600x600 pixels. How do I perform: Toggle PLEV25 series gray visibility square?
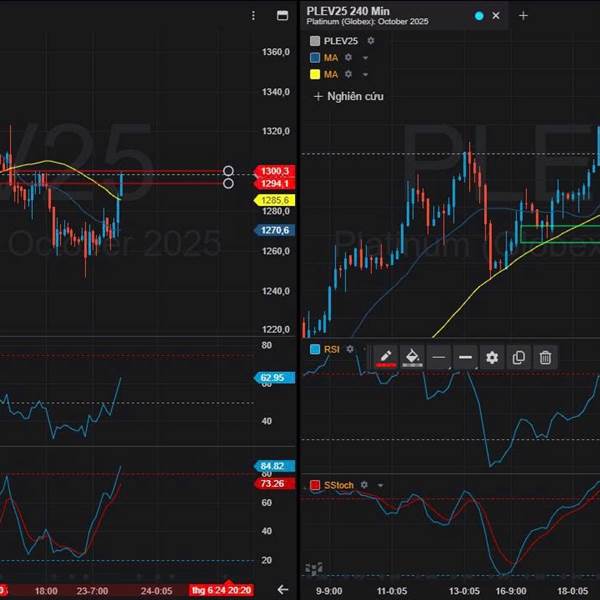pyautogui.click(x=315, y=41)
